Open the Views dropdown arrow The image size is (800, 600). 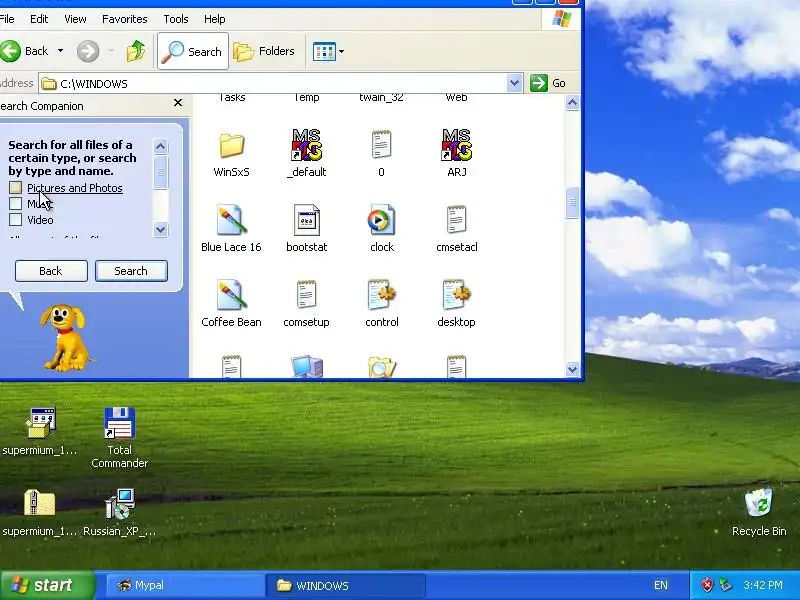[x=341, y=52]
